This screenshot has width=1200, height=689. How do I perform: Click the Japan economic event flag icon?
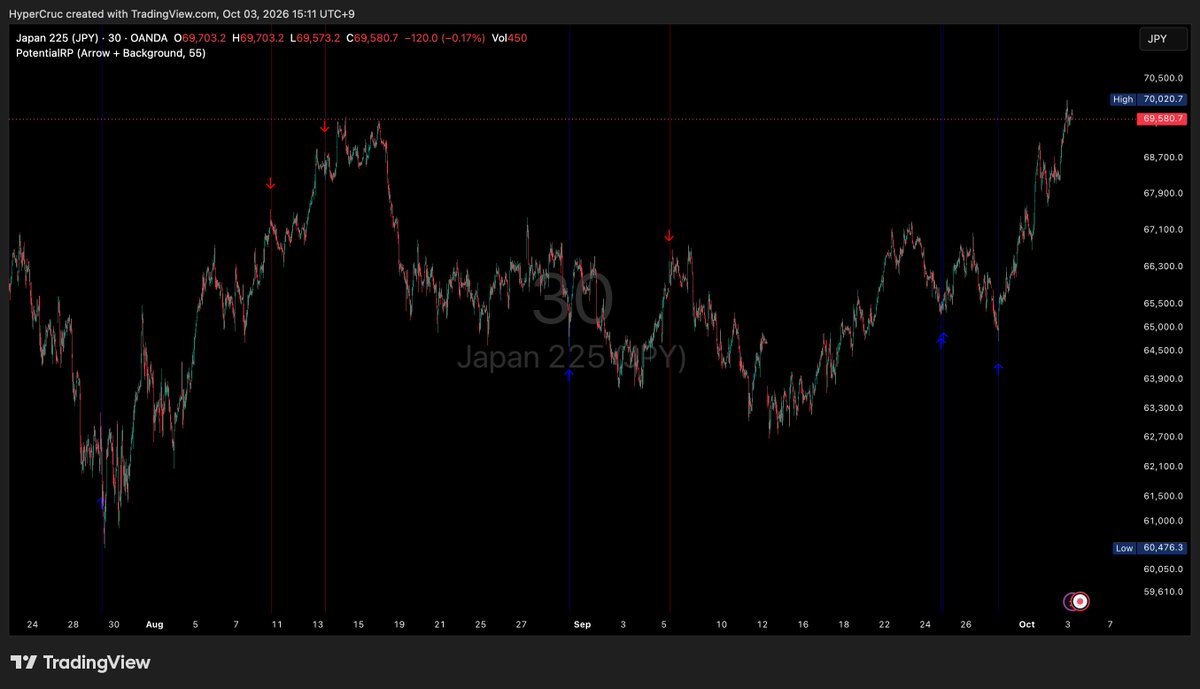(1080, 601)
